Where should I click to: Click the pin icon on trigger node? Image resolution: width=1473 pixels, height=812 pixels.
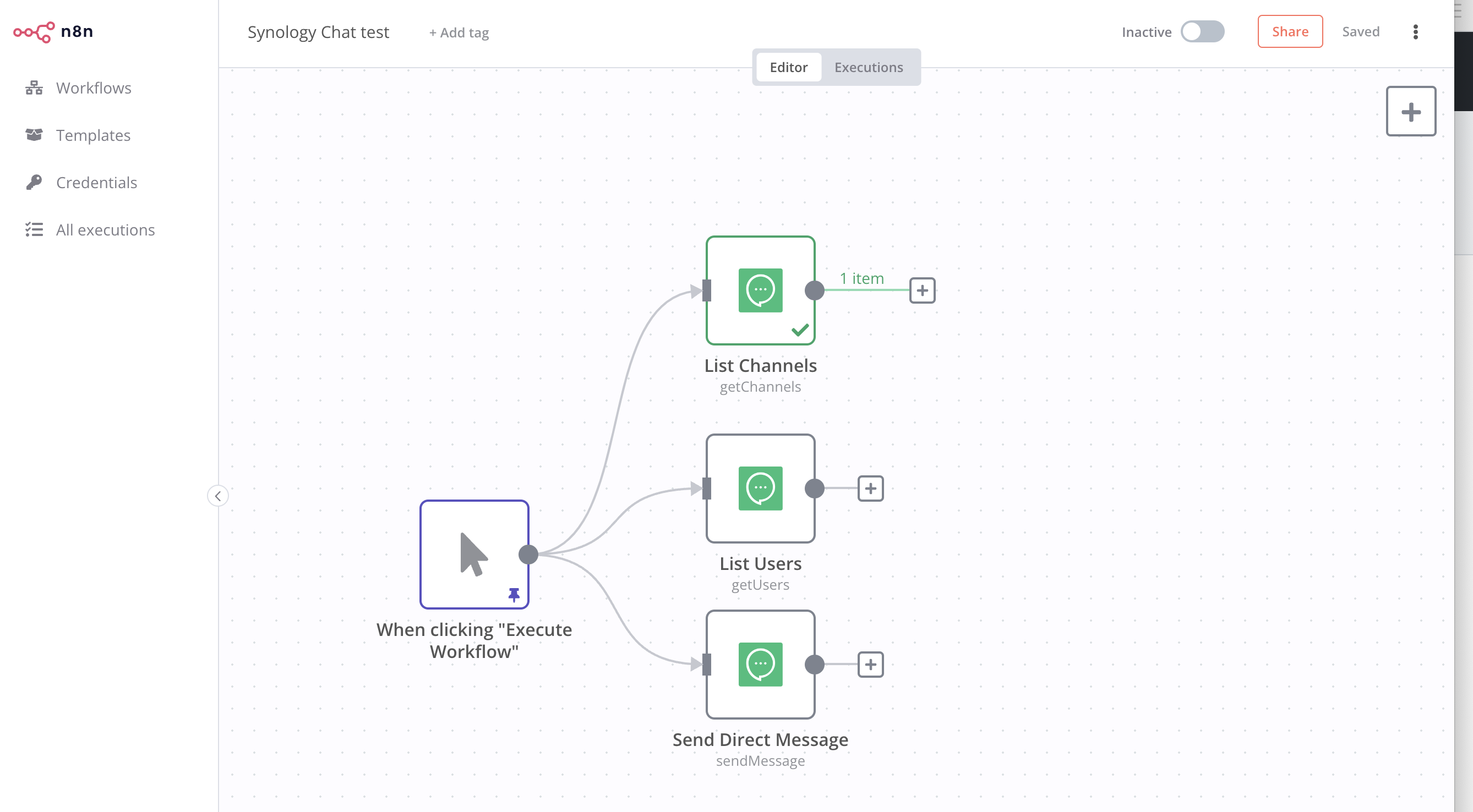pyautogui.click(x=514, y=595)
